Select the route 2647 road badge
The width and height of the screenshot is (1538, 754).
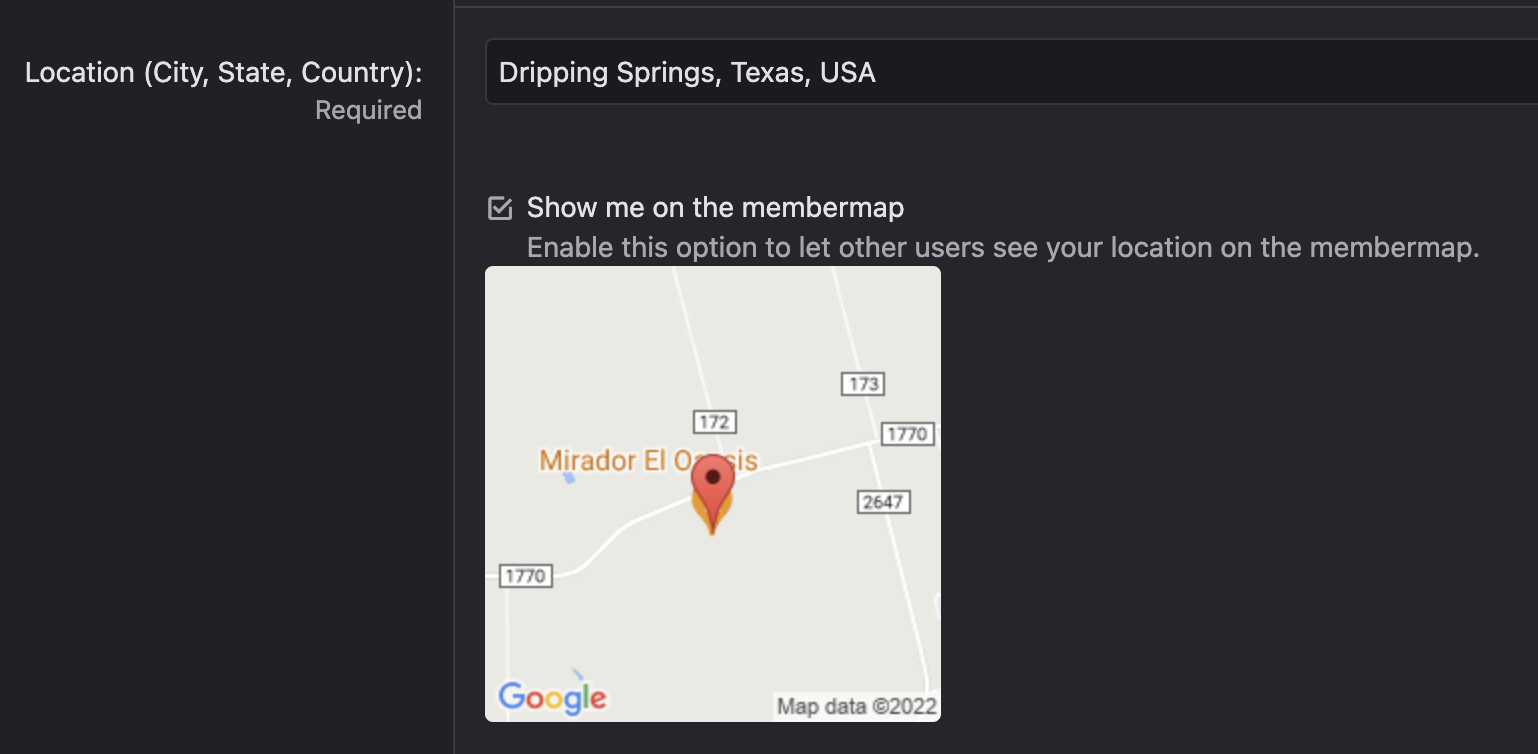(884, 501)
